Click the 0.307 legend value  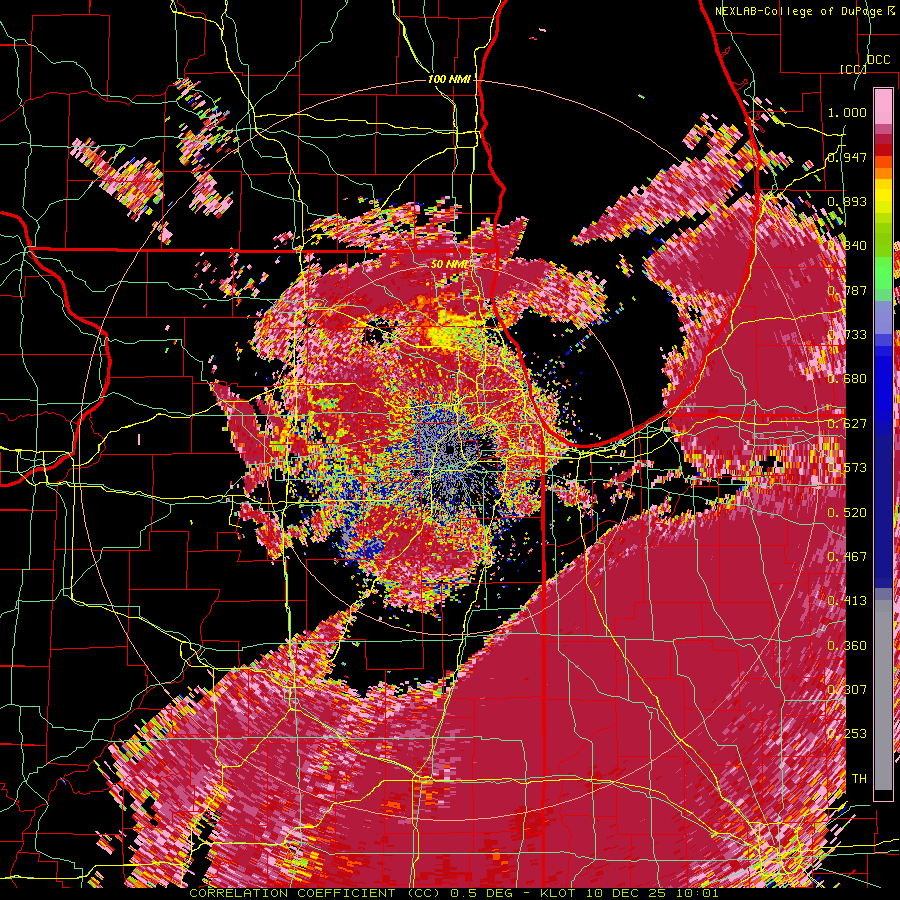[847, 689]
